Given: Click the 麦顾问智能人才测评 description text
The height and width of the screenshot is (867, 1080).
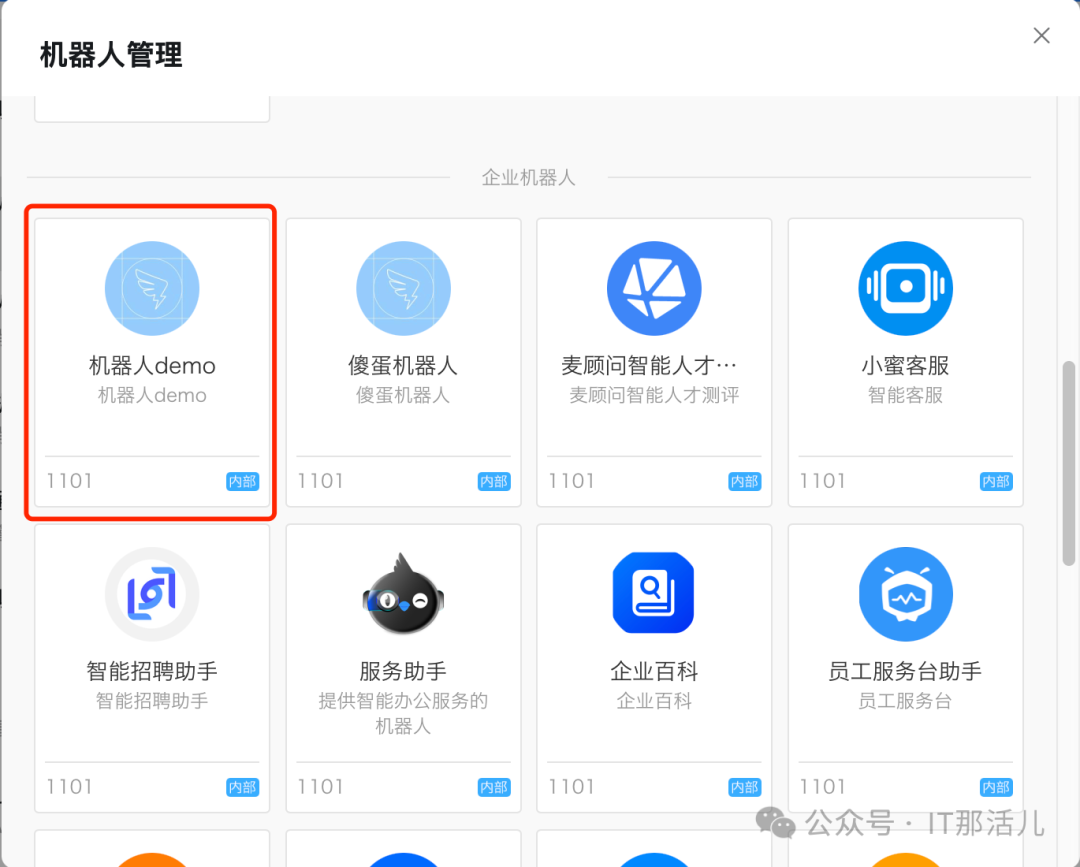Looking at the screenshot, I should click(x=654, y=395).
